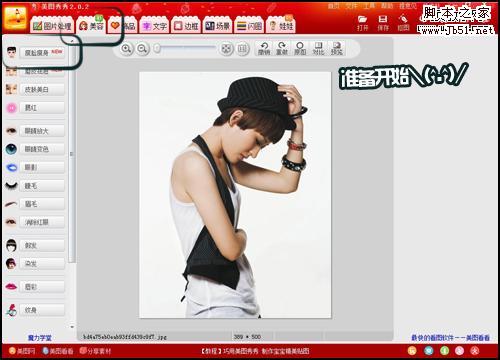Restore original with 原图 button

[300, 49]
